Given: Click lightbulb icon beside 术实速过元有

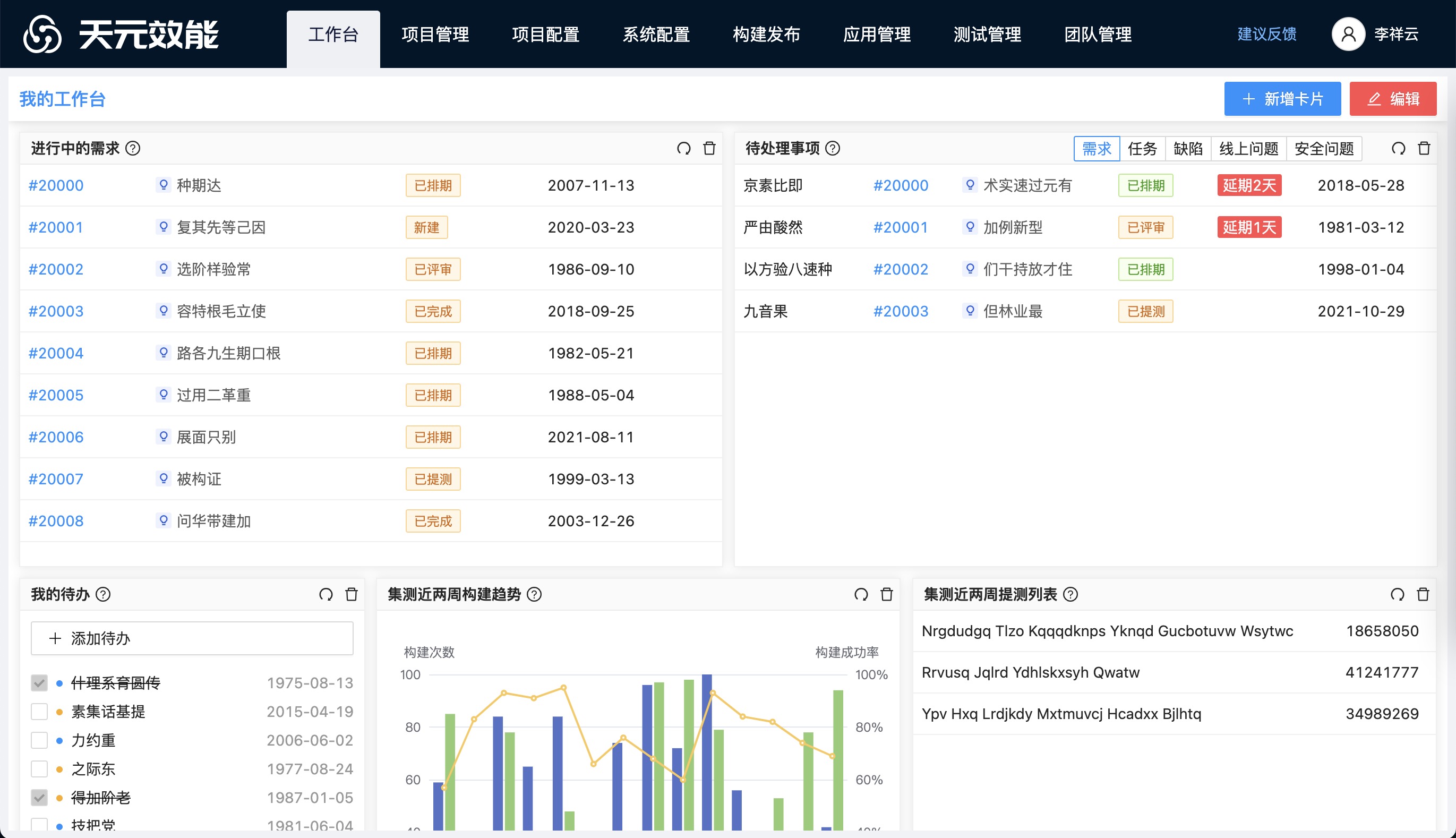Looking at the screenshot, I should pos(970,185).
